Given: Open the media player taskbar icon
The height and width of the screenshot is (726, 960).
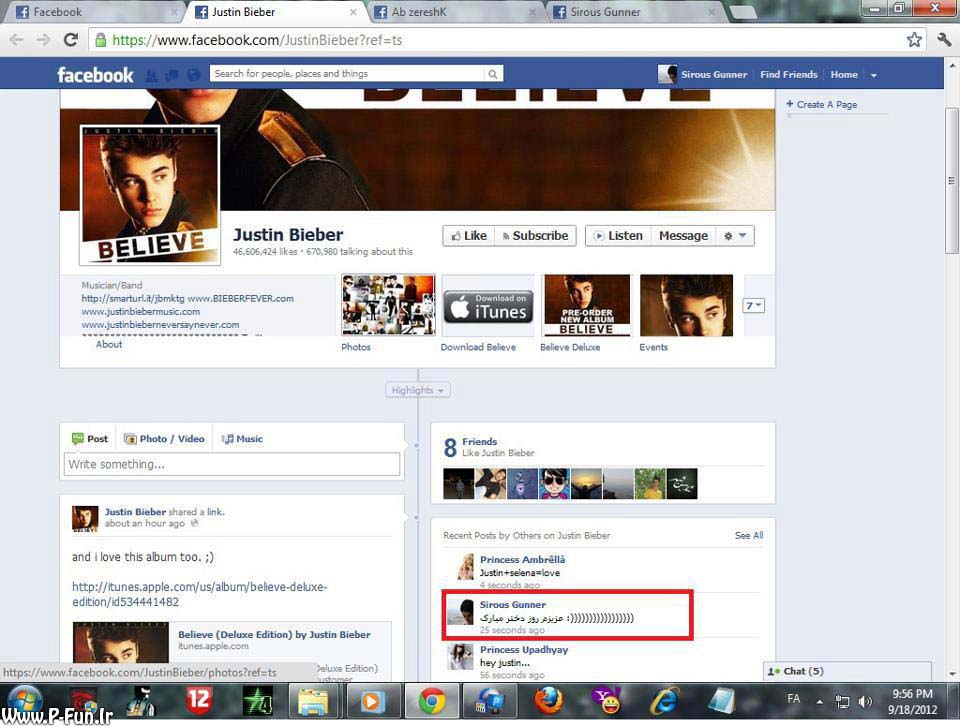Looking at the screenshot, I should [x=371, y=701].
